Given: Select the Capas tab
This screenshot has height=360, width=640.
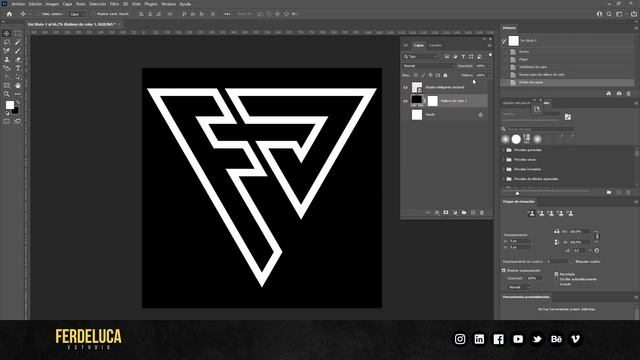Looking at the screenshot, I should 419,46.
